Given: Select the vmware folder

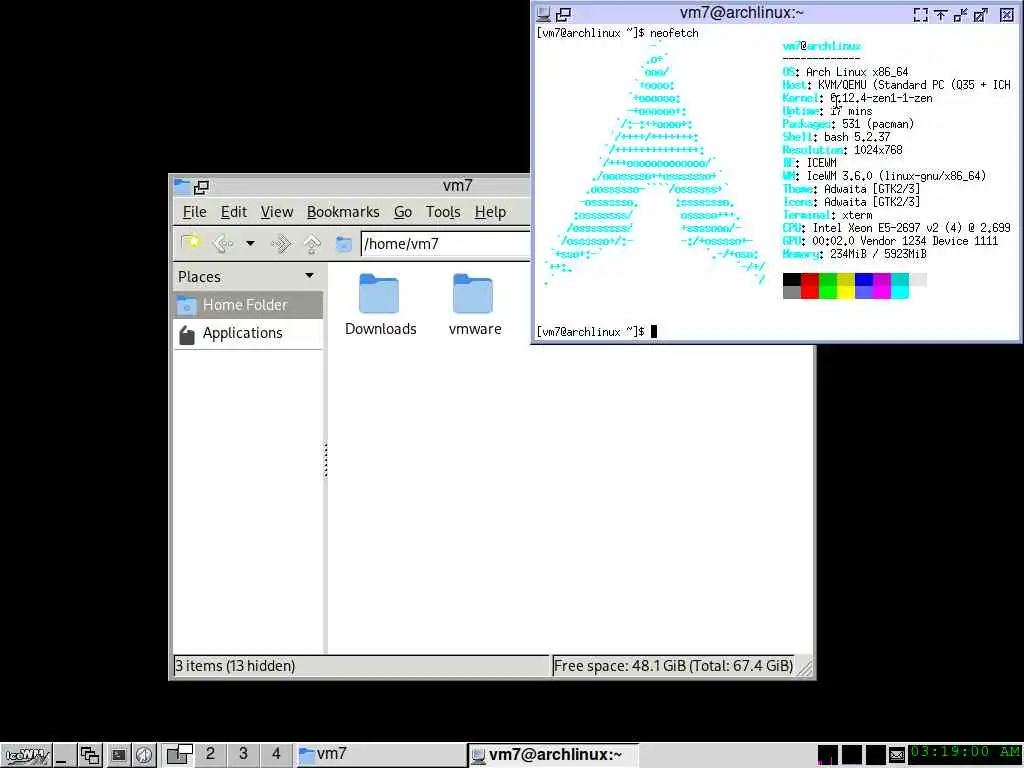Looking at the screenshot, I should (x=475, y=305).
